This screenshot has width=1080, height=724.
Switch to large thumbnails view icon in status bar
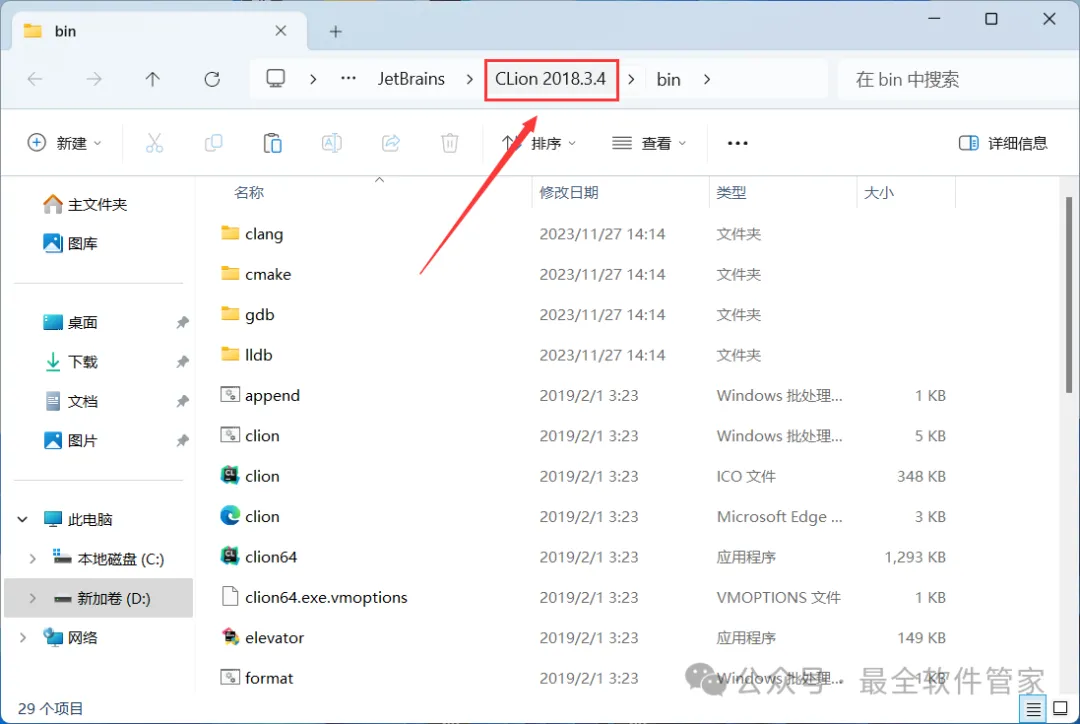1060,708
